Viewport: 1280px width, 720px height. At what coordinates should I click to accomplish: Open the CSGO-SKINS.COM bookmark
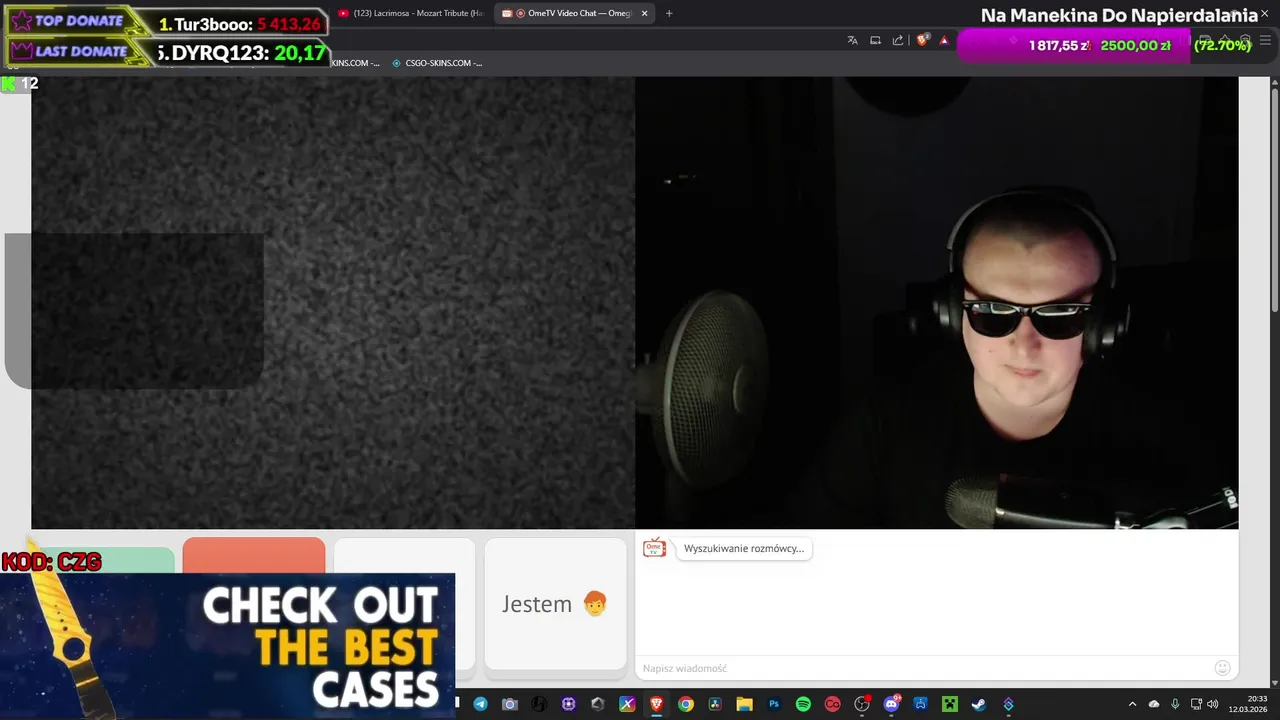tap(437, 63)
